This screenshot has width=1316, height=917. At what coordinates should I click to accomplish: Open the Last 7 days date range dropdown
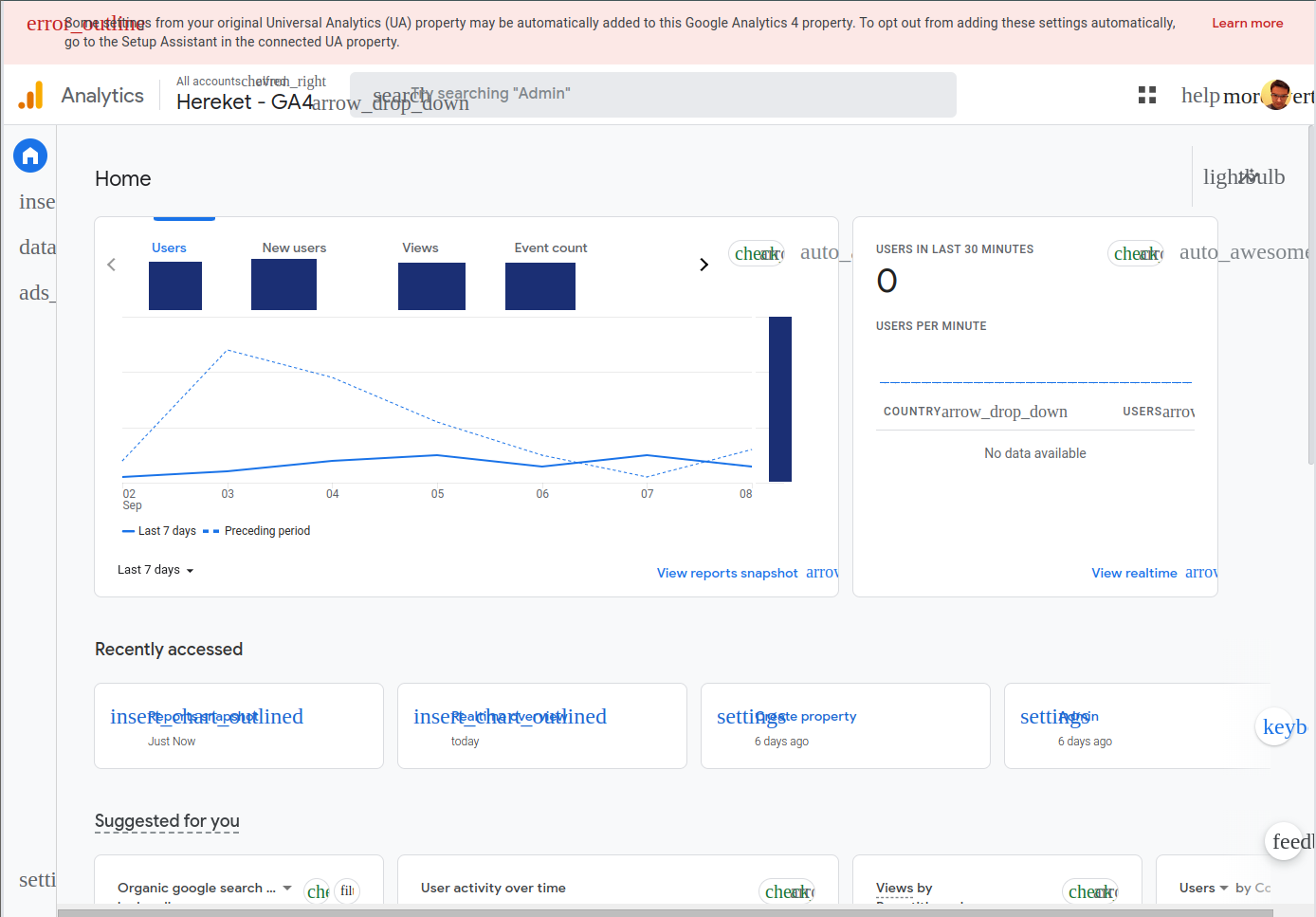coord(155,570)
